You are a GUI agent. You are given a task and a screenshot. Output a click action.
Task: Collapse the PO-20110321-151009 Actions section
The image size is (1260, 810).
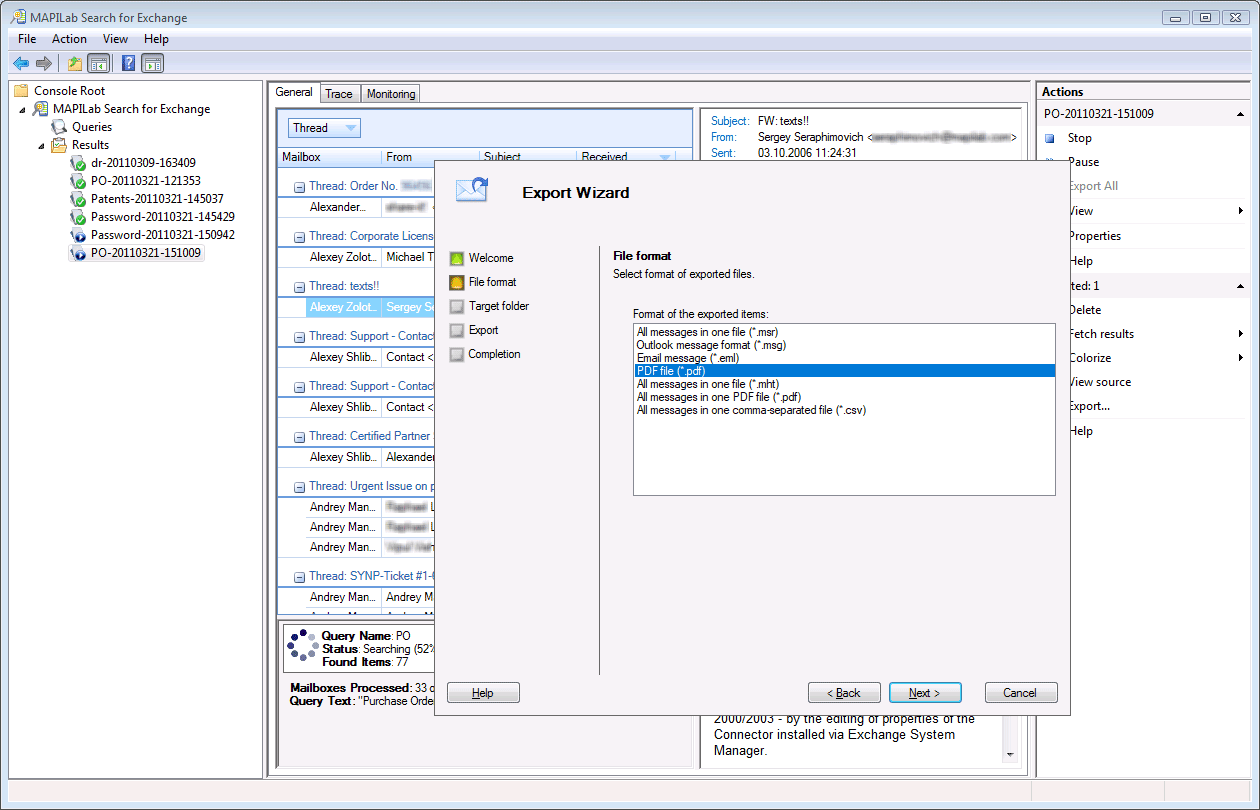pos(1240,114)
